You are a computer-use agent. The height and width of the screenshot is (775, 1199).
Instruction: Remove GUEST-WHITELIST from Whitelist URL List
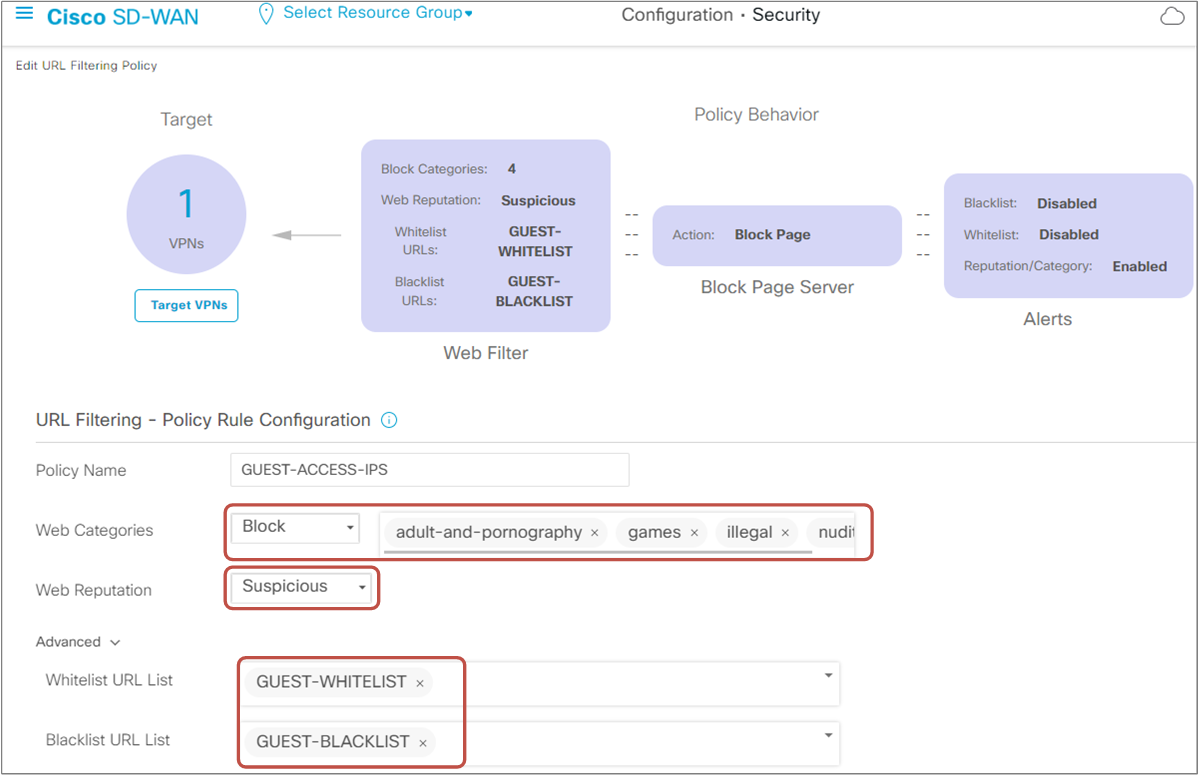pyautogui.click(x=419, y=682)
